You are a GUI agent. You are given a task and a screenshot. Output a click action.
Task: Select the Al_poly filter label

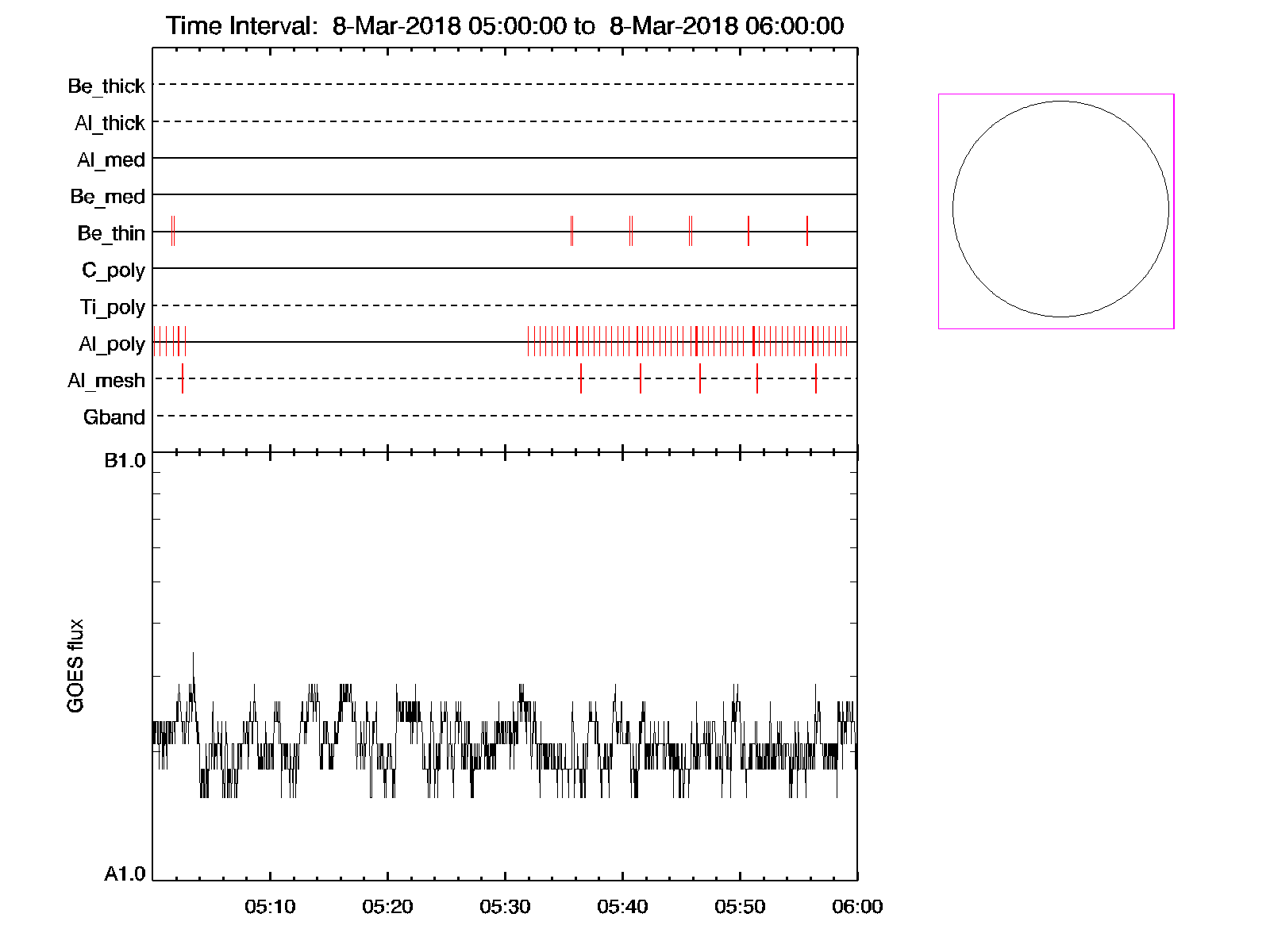[x=112, y=344]
